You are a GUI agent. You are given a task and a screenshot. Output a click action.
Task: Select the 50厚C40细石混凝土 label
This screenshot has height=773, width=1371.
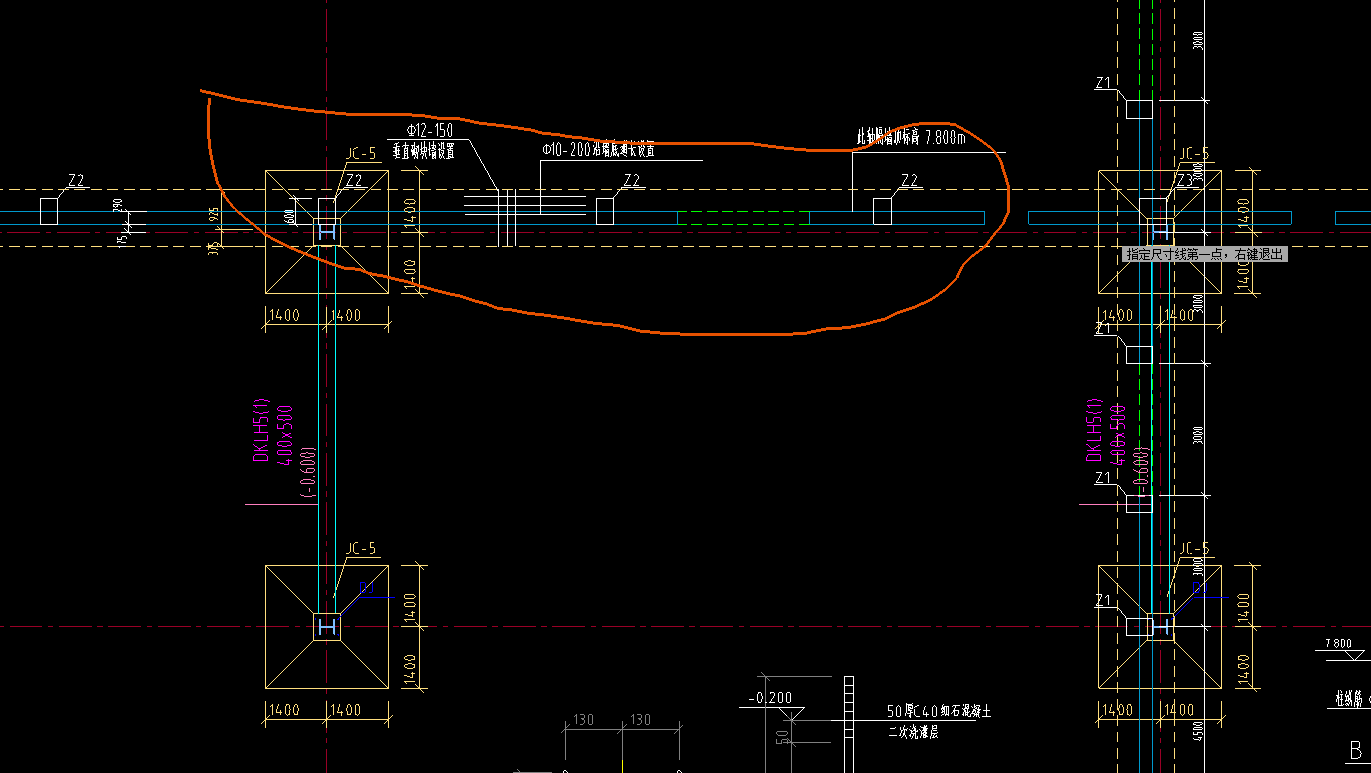click(x=939, y=712)
